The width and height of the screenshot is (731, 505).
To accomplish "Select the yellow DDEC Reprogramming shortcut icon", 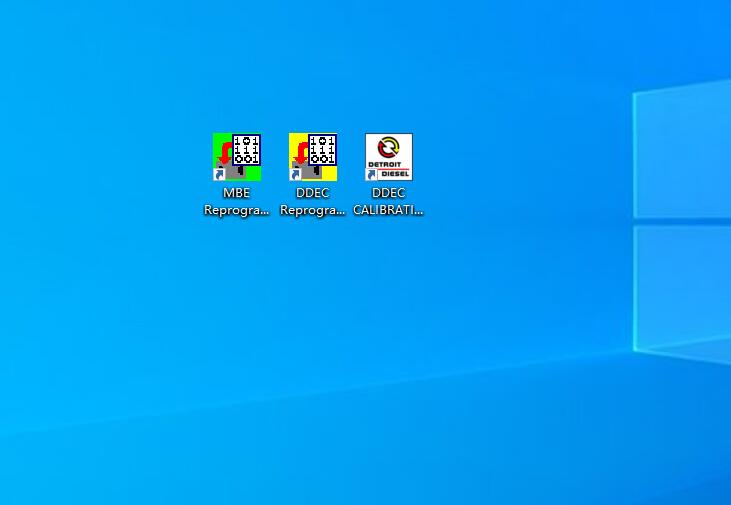I will (x=312, y=157).
